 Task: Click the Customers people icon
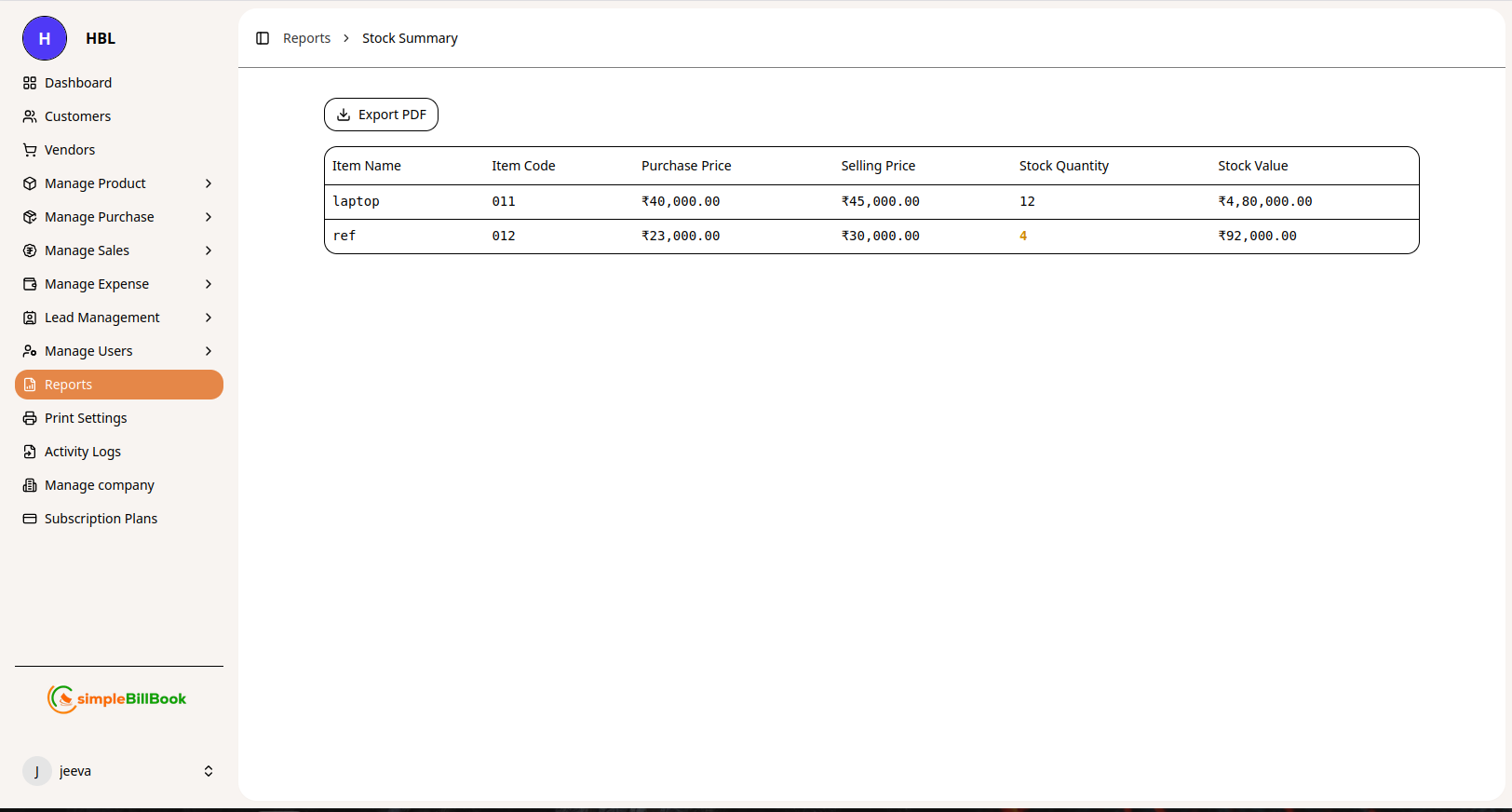30,116
